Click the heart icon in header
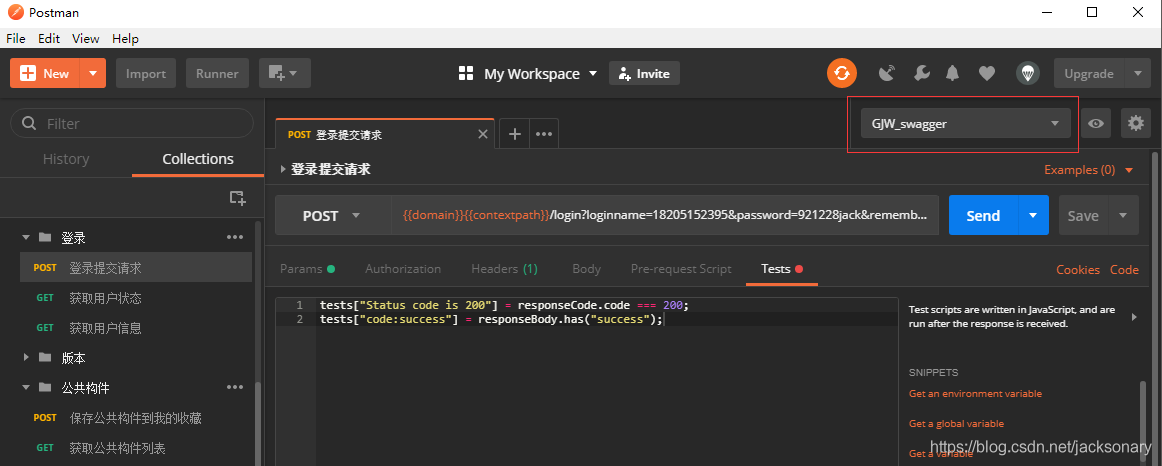The width and height of the screenshot is (1162, 466). point(987,73)
